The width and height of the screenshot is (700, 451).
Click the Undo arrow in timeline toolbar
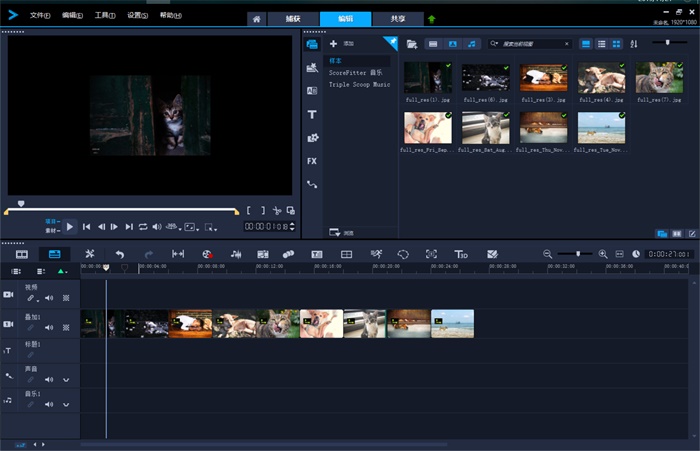(x=119, y=255)
